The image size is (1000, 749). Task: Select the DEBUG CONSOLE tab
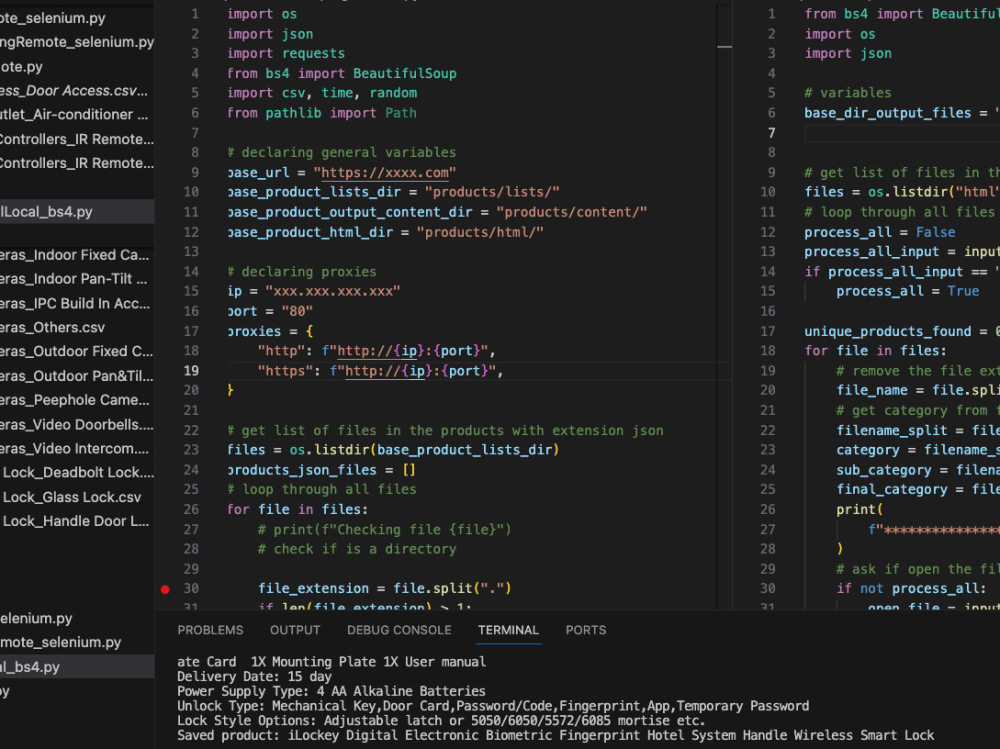399,630
